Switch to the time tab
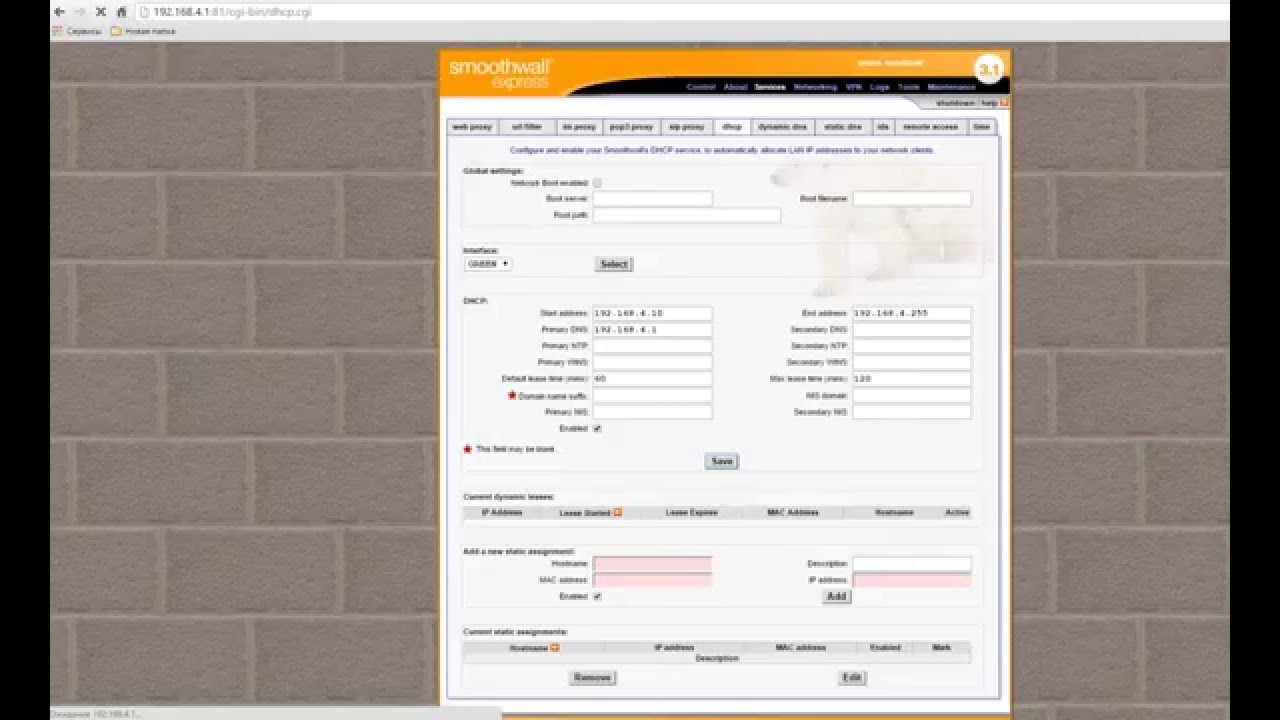The width and height of the screenshot is (1280, 720). [982, 127]
